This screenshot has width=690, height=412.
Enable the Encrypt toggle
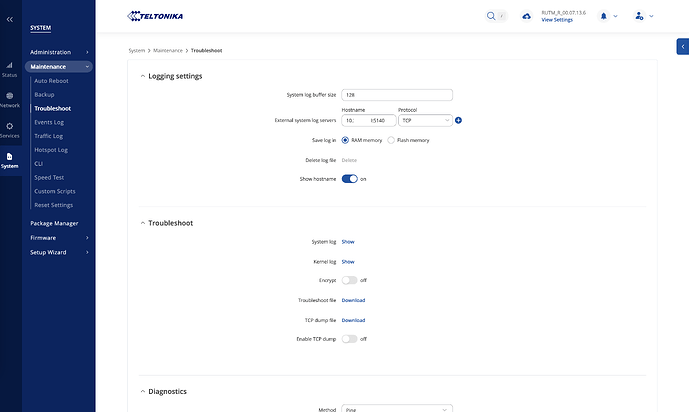(x=350, y=280)
